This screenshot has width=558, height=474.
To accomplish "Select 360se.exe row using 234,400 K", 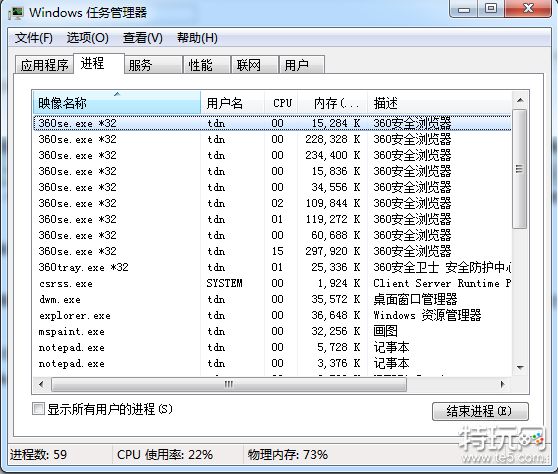I will tap(272, 155).
